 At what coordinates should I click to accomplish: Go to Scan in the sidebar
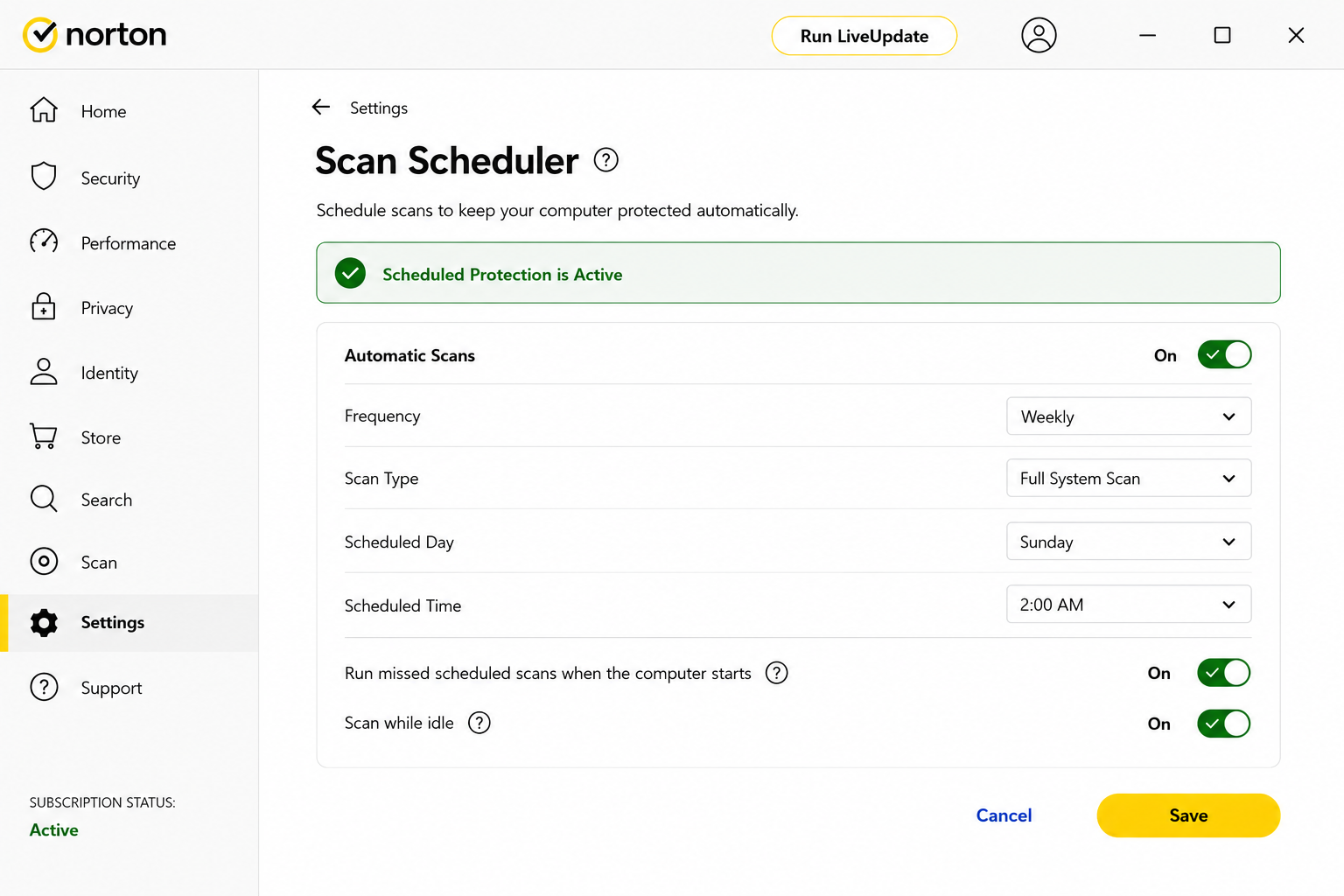tap(99, 563)
